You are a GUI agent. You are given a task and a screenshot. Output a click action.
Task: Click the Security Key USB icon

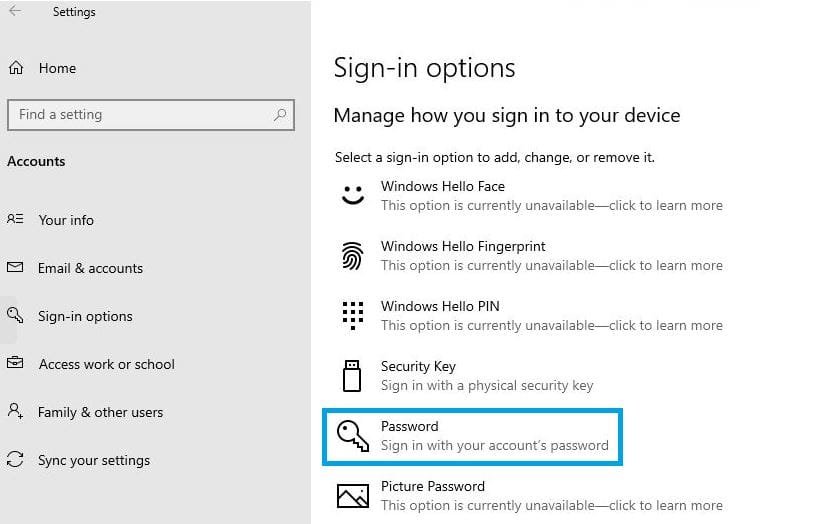352,376
